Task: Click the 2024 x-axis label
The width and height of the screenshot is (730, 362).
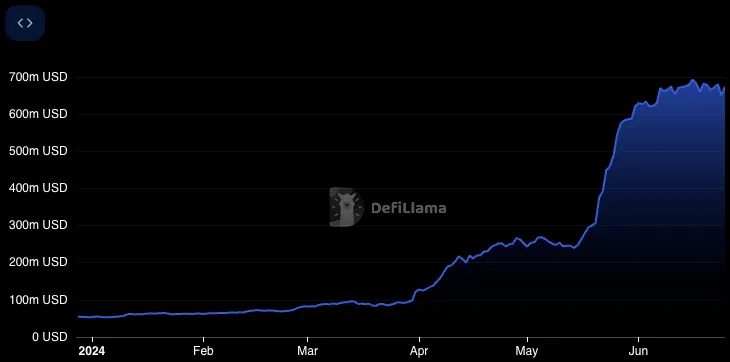Action: click(92, 351)
